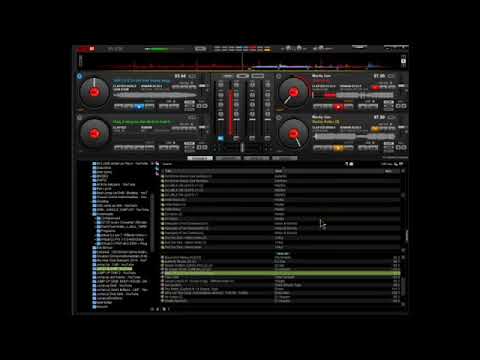
Task: Click the zoom icon at right of top waveform
Action: tap(403, 61)
